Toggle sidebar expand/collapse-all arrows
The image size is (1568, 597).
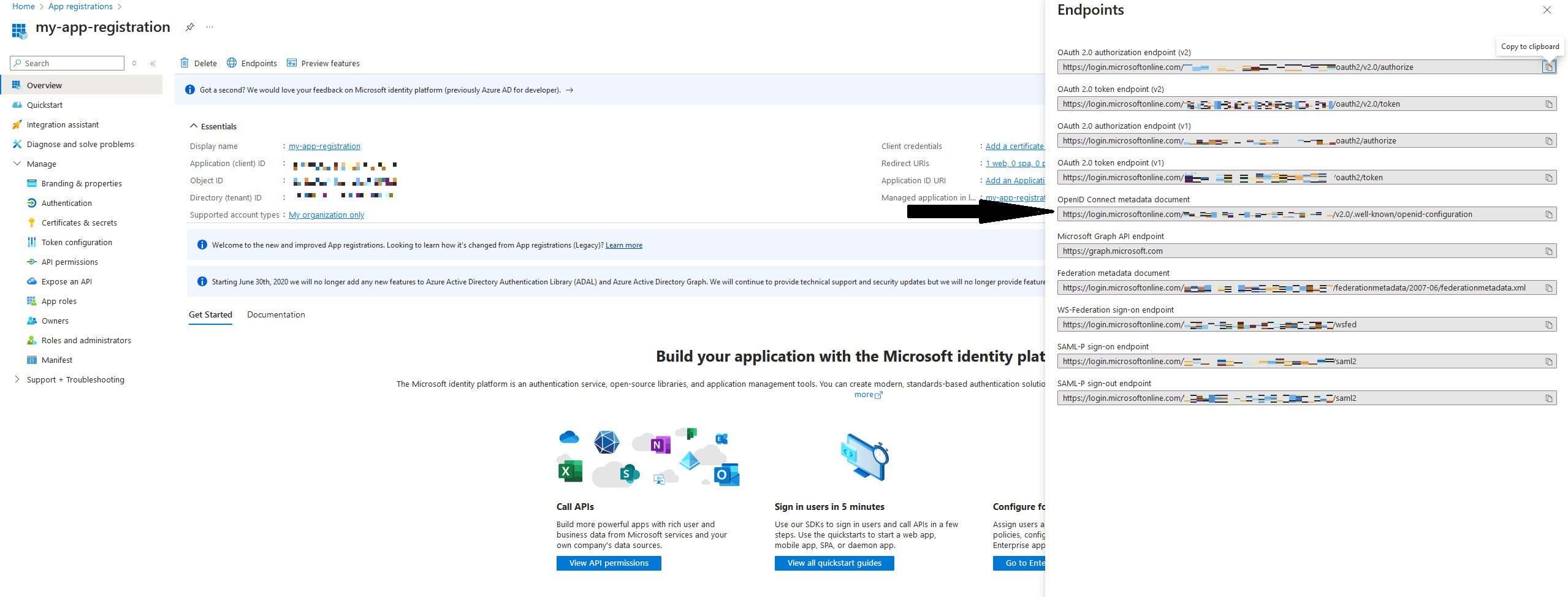[134, 63]
